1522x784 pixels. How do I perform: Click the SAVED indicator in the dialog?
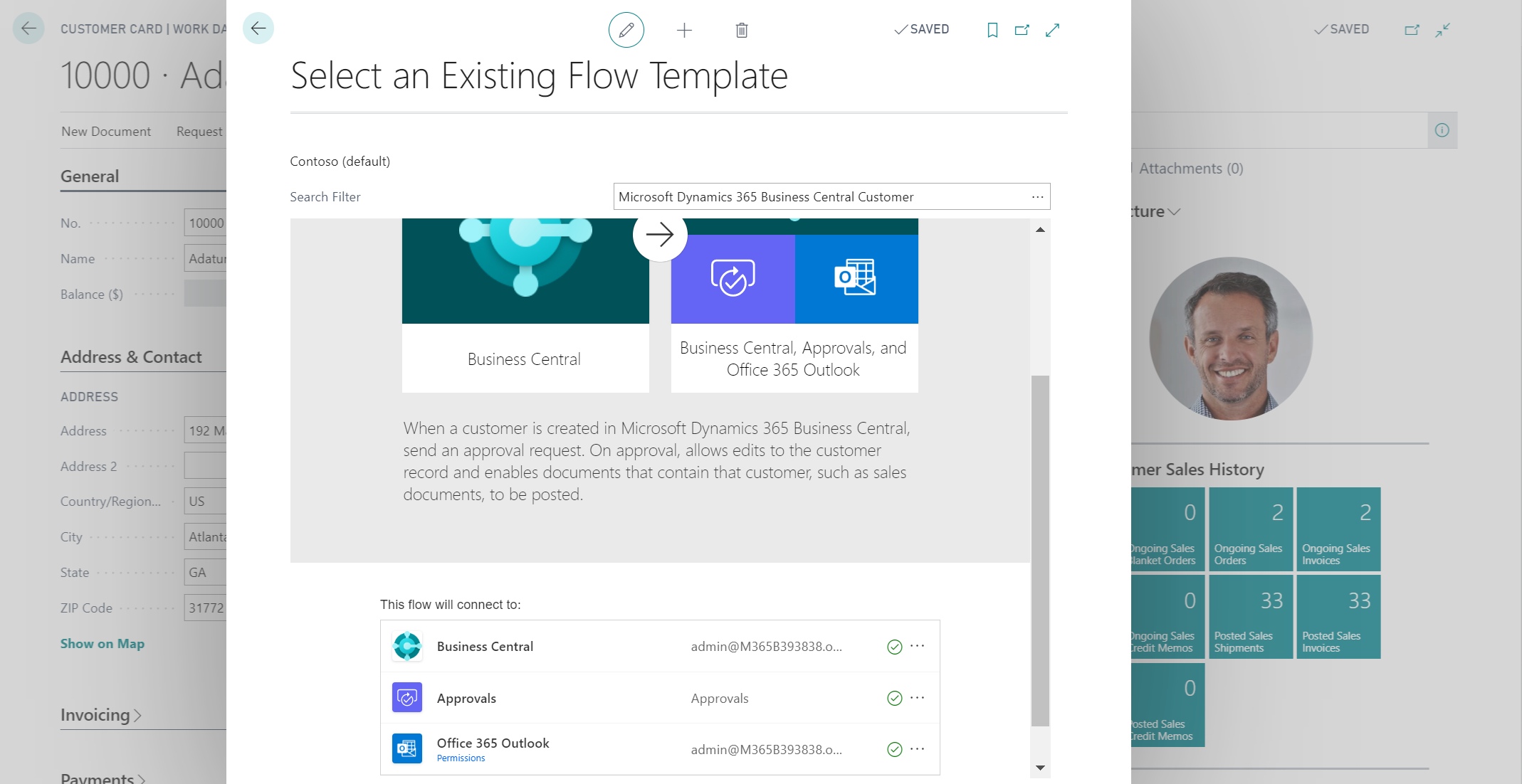pos(922,29)
